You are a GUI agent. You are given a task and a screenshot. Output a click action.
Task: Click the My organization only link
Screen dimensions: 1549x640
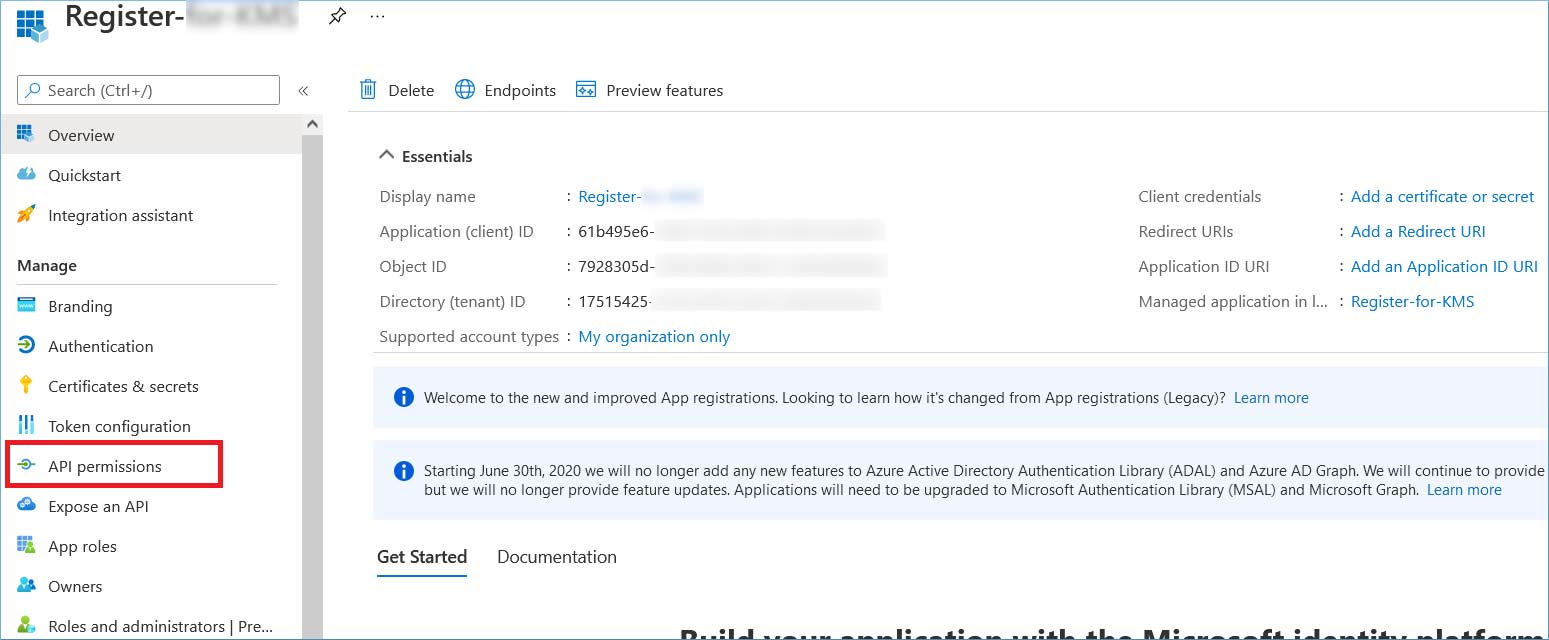click(654, 337)
